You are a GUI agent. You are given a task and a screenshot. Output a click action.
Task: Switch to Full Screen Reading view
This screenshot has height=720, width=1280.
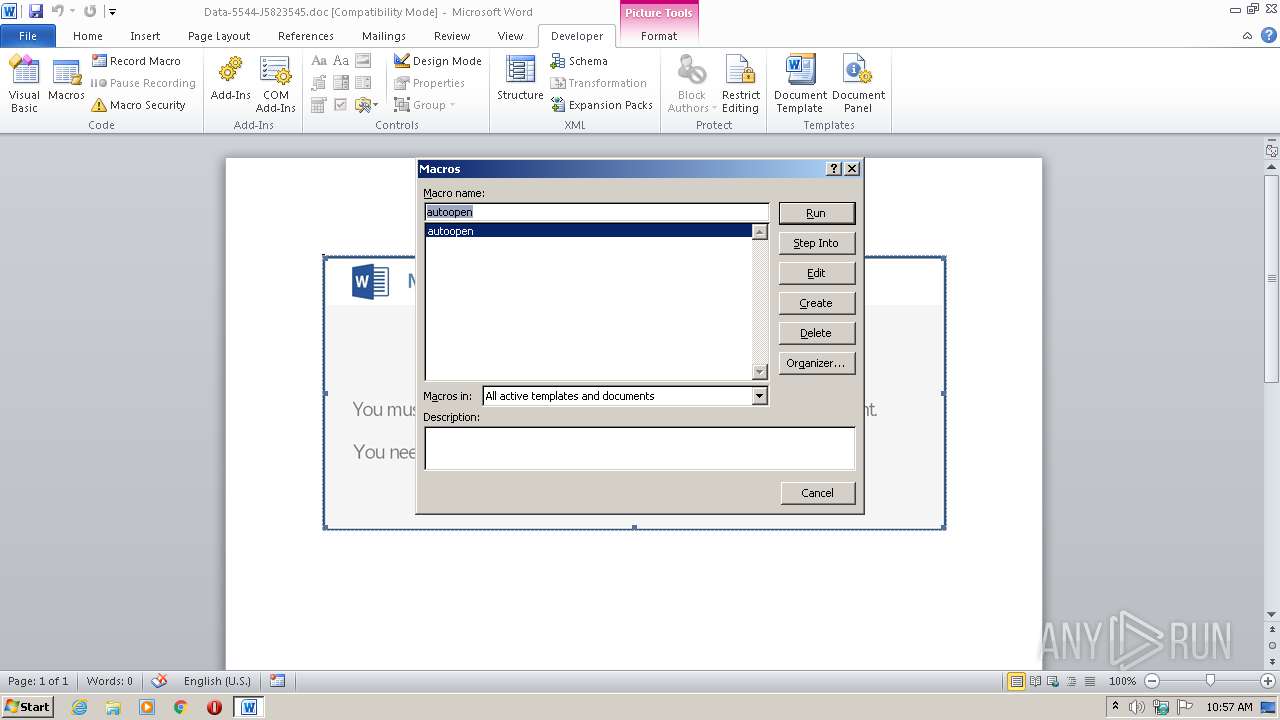1035,681
